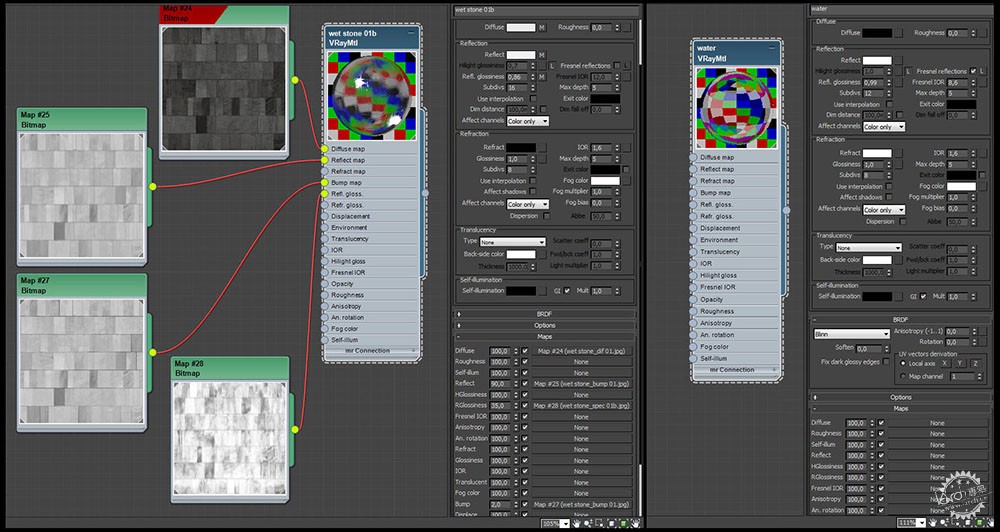Select the pan hand tool beside 105% zoom

coord(577,523)
